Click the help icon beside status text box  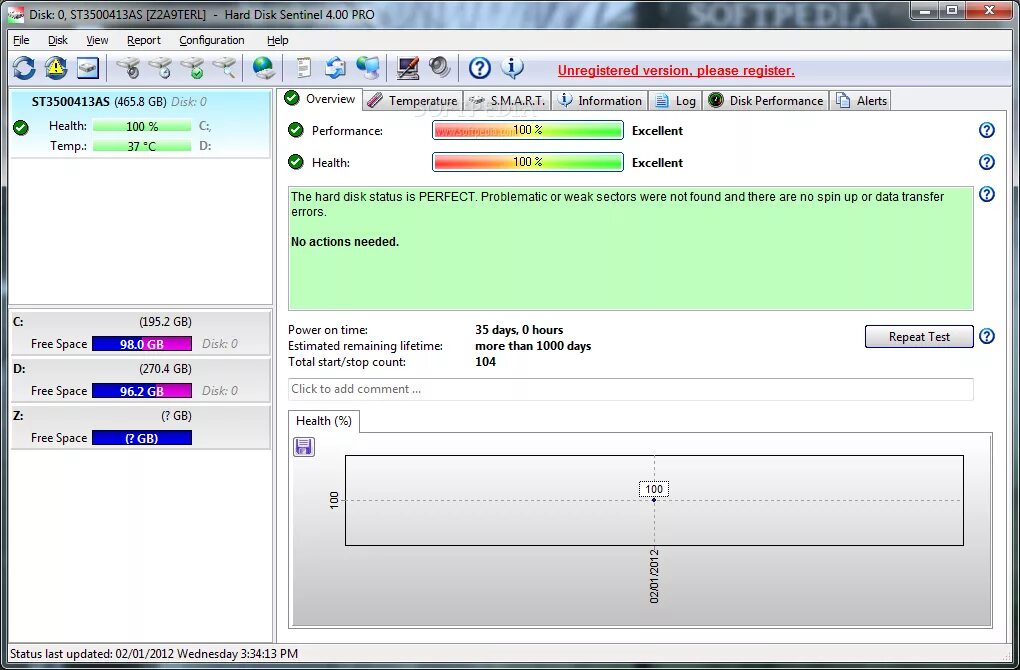coord(987,194)
